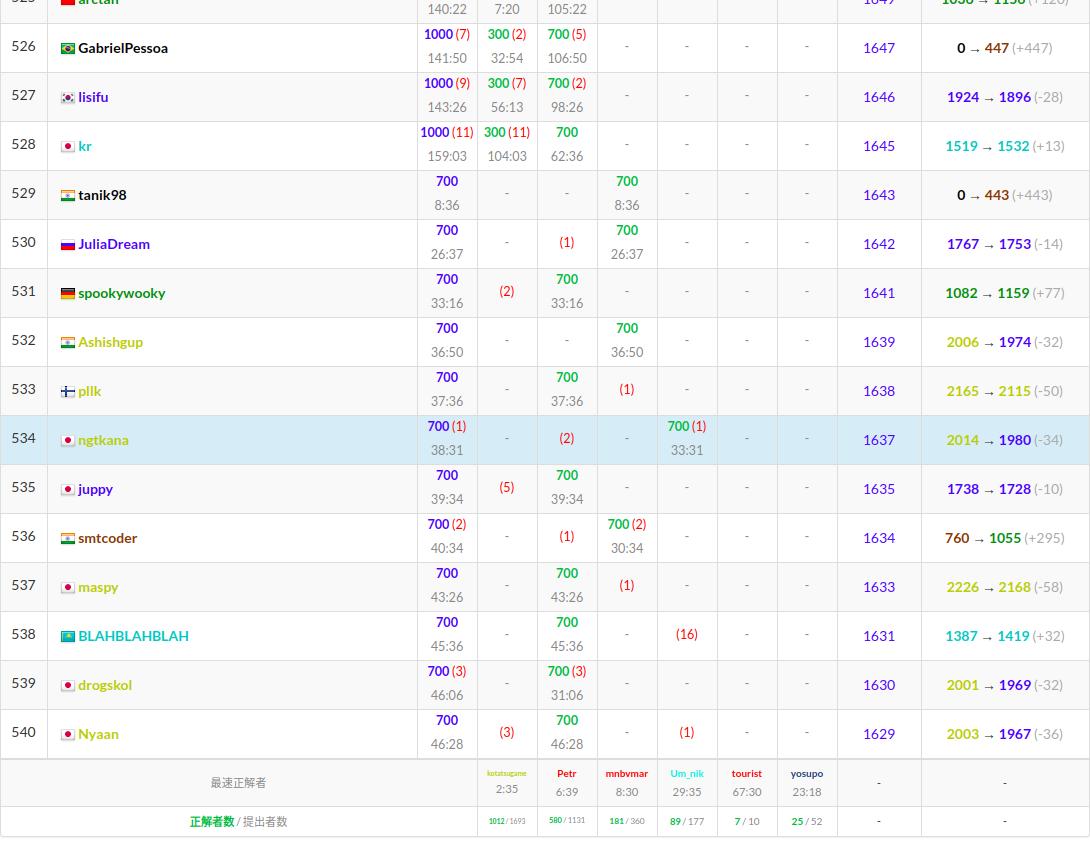Open tourist's fastest solver entry
The image size is (1090, 841).
click(x=747, y=774)
